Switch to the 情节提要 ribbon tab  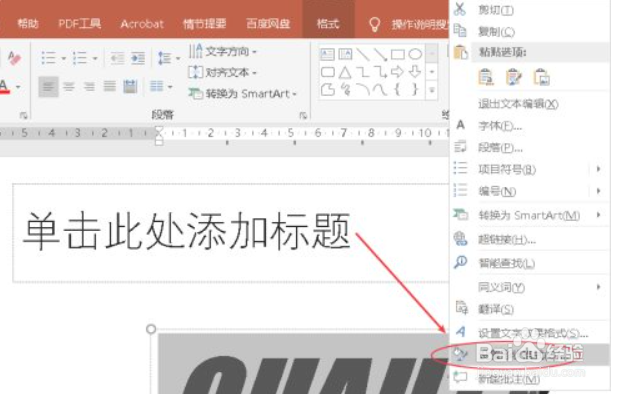205,24
